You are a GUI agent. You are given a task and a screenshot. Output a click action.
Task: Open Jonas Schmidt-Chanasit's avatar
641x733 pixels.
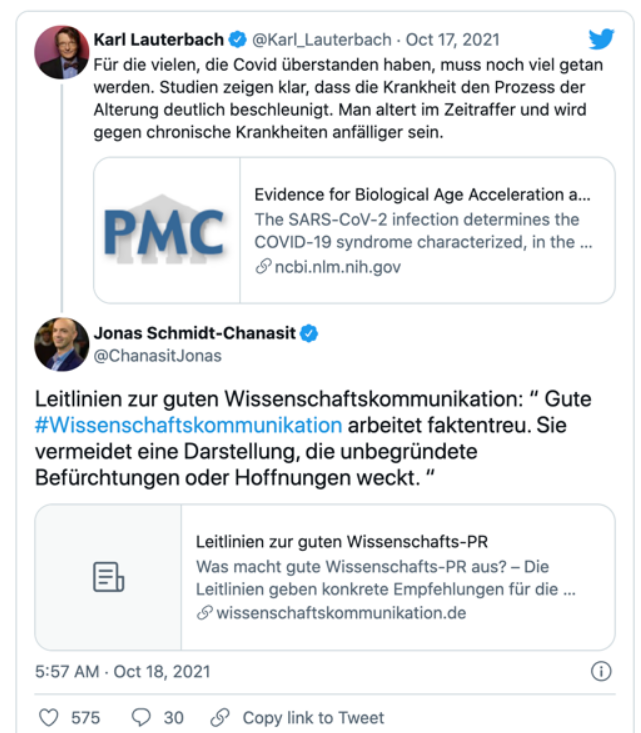tap(62, 344)
